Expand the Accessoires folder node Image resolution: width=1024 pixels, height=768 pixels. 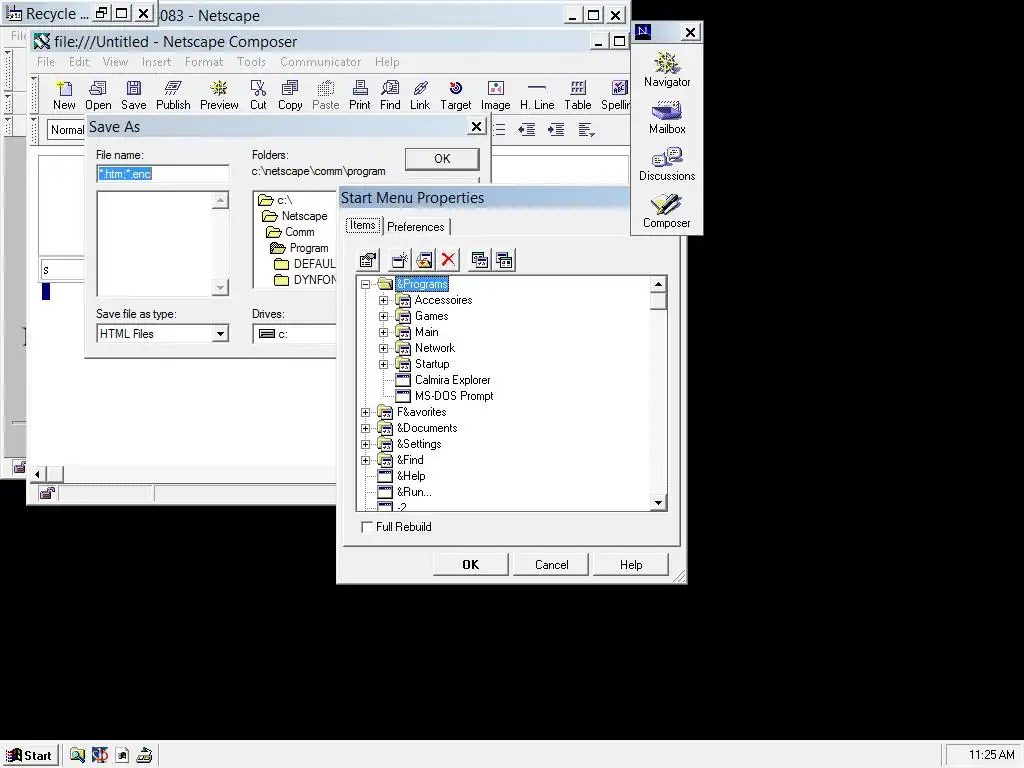coord(384,300)
